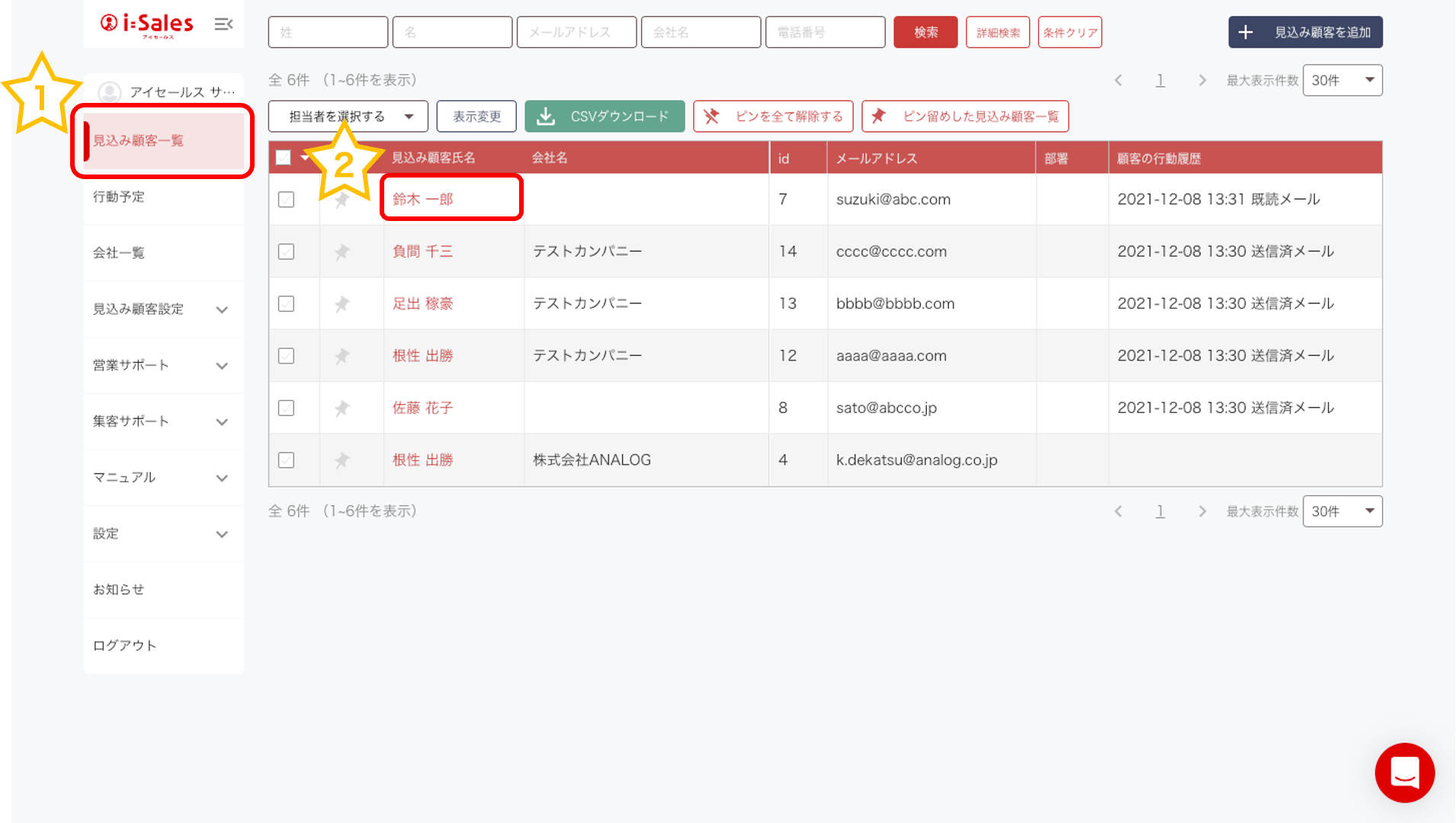Open the top 最大表示件数 30件 dropdown
Screen dimensions: 1456x823
pos(1342,81)
